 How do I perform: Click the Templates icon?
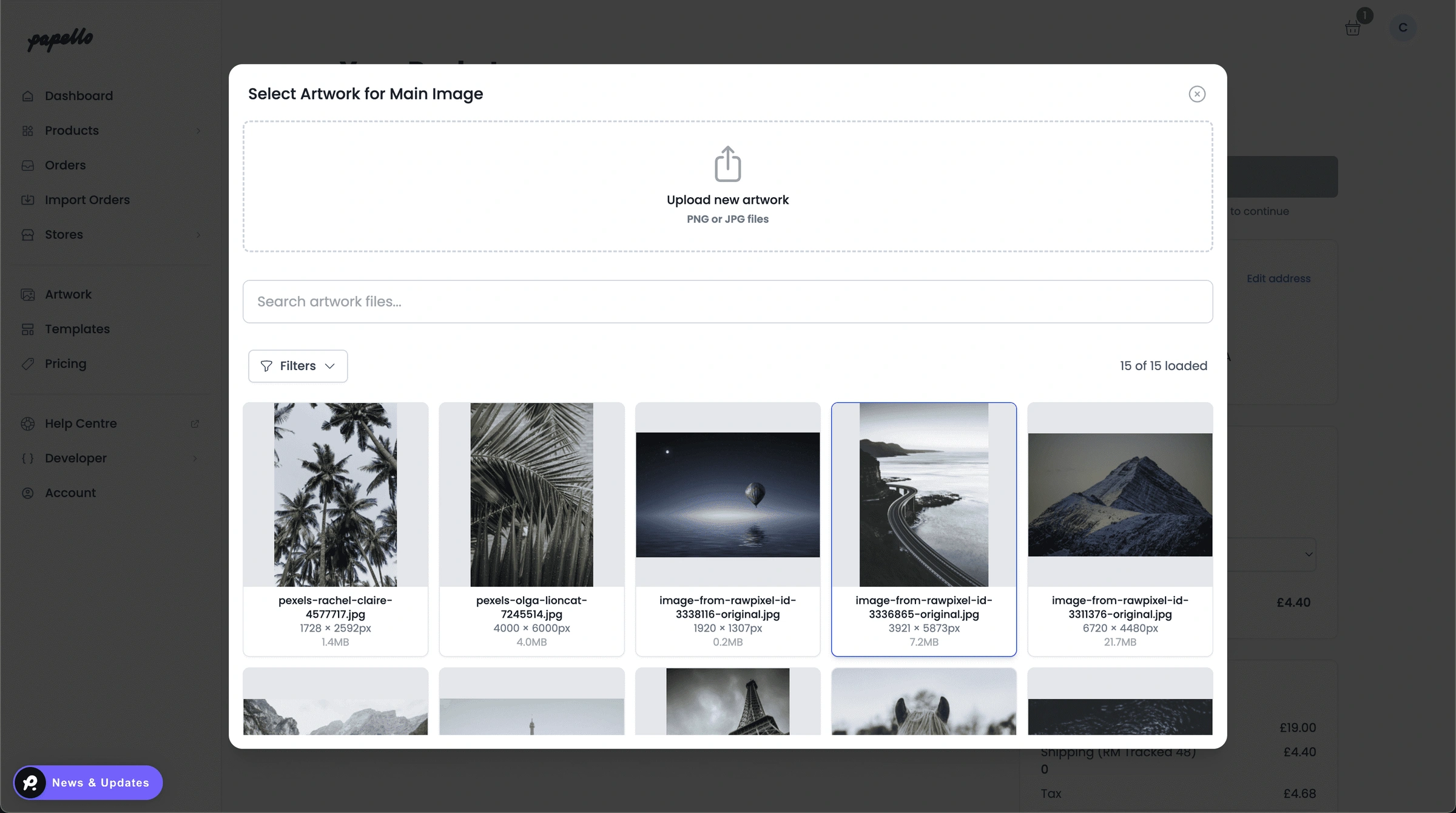coord(28,329)
